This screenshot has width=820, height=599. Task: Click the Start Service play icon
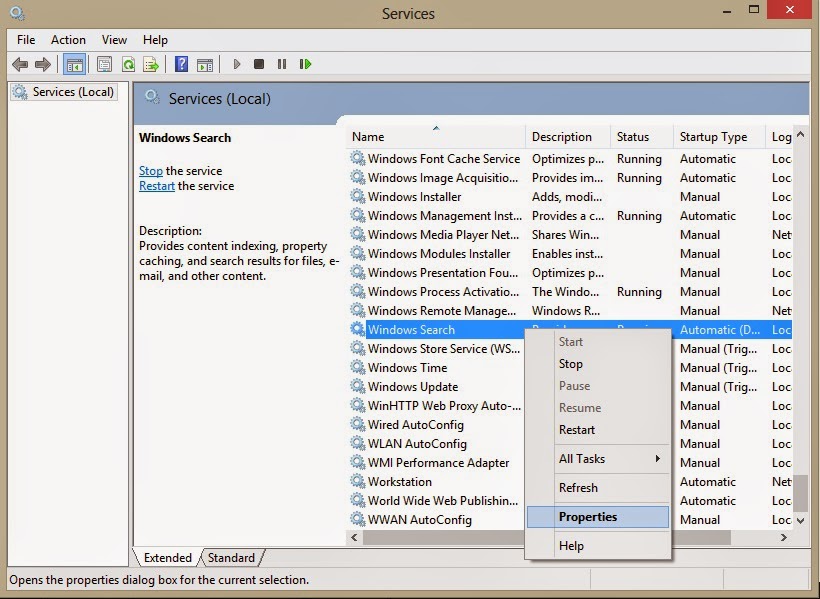coord(237,64)
